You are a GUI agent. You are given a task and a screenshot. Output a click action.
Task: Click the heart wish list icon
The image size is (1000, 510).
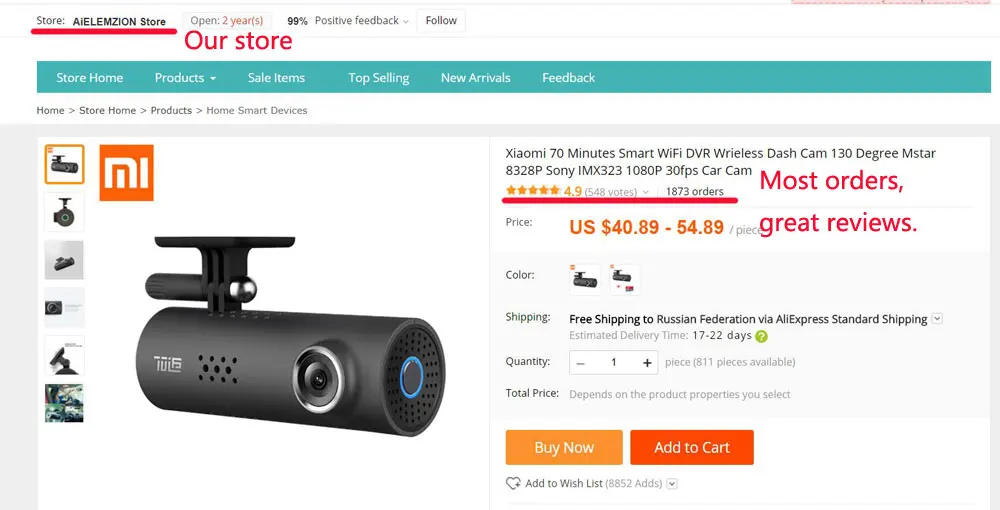513,483
